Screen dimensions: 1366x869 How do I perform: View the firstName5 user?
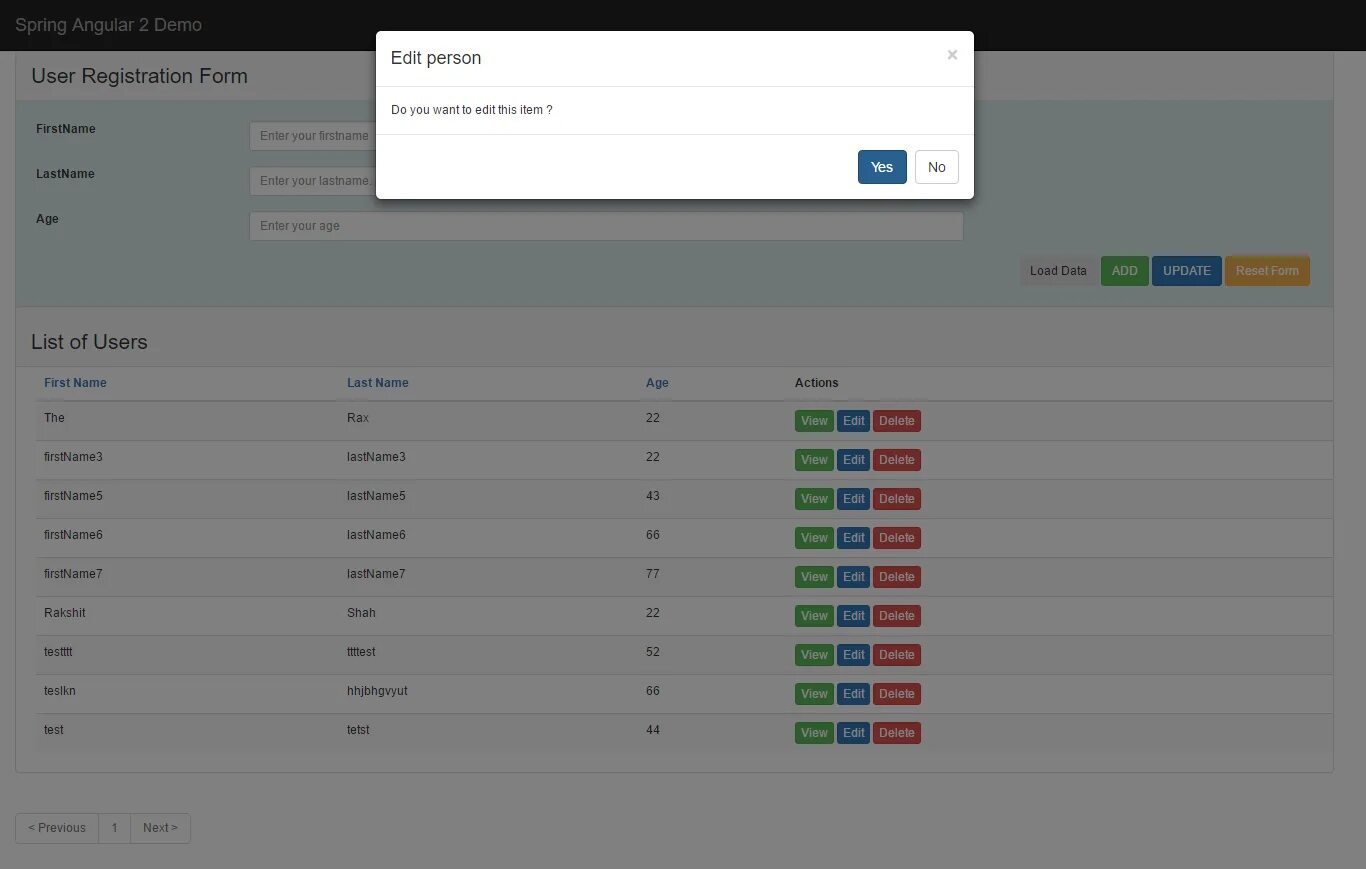point(814,499)
